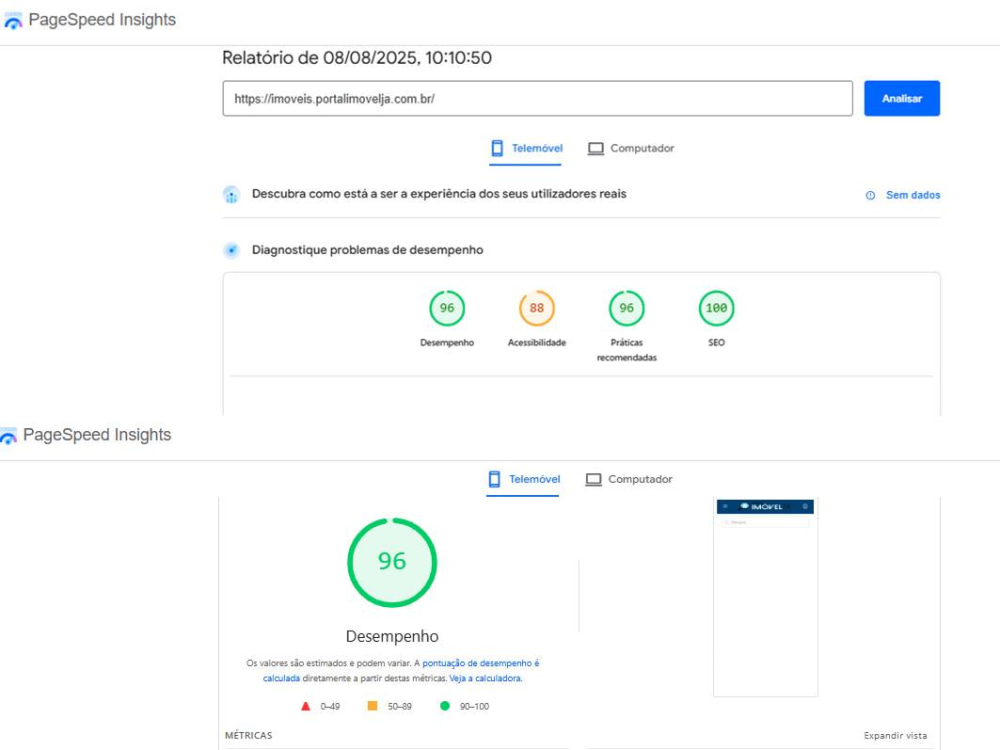
Task: Click the green circle 90–100 legend marker
Action: click(x=445, y=705)
